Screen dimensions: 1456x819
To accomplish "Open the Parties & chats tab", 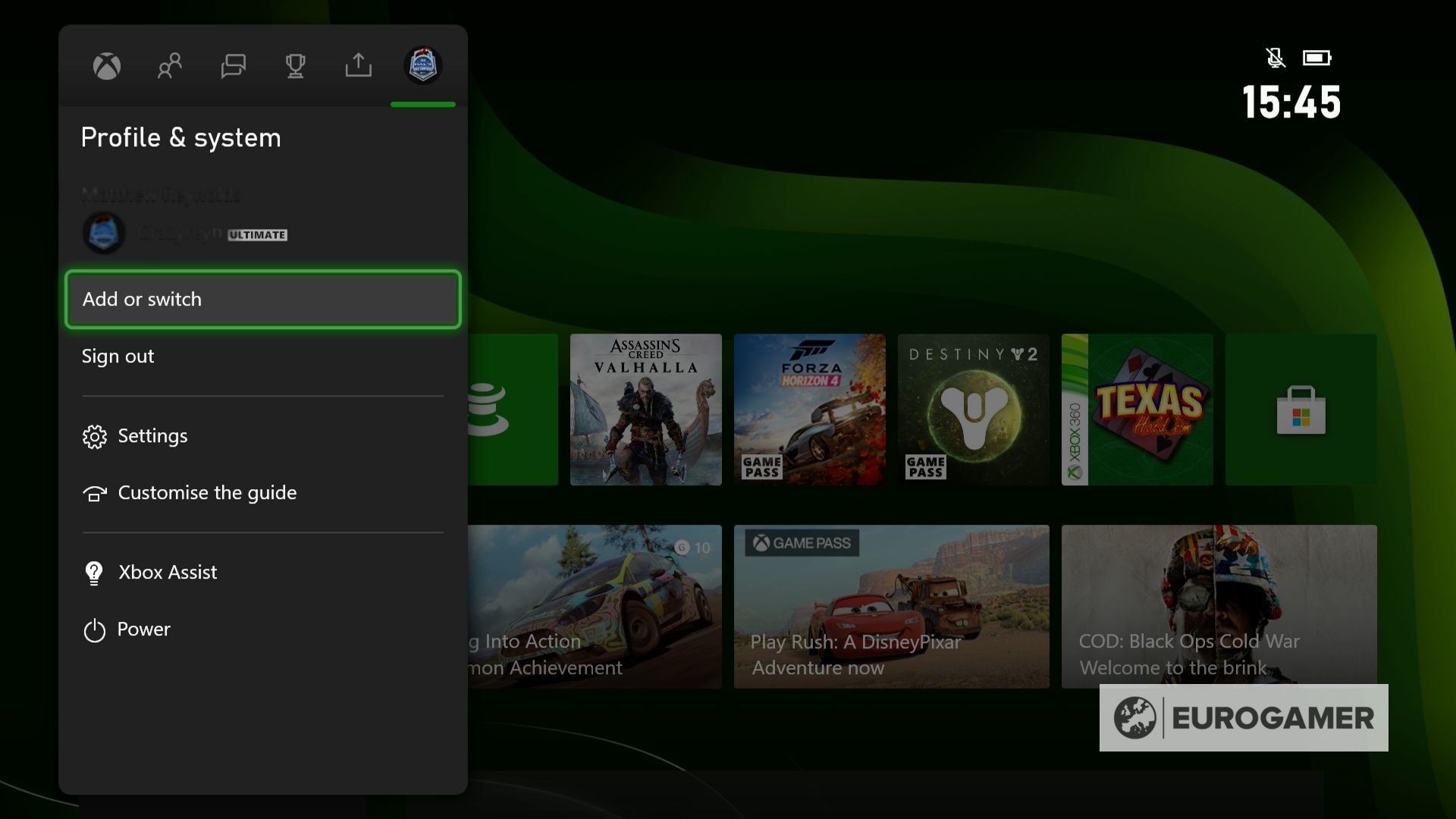I will [x=233, y=66].
